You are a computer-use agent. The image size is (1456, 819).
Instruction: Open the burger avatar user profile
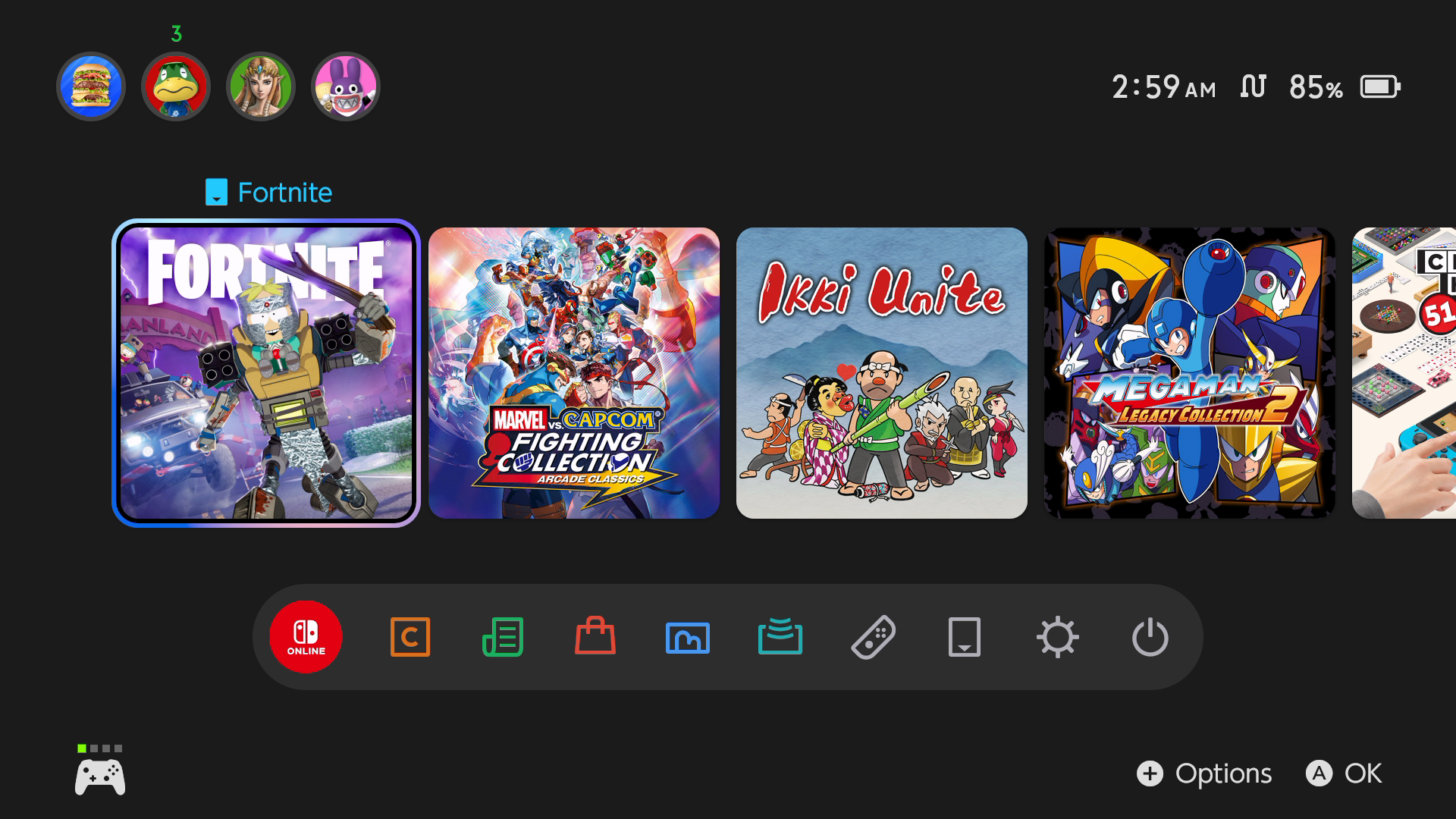coord(91,86)
